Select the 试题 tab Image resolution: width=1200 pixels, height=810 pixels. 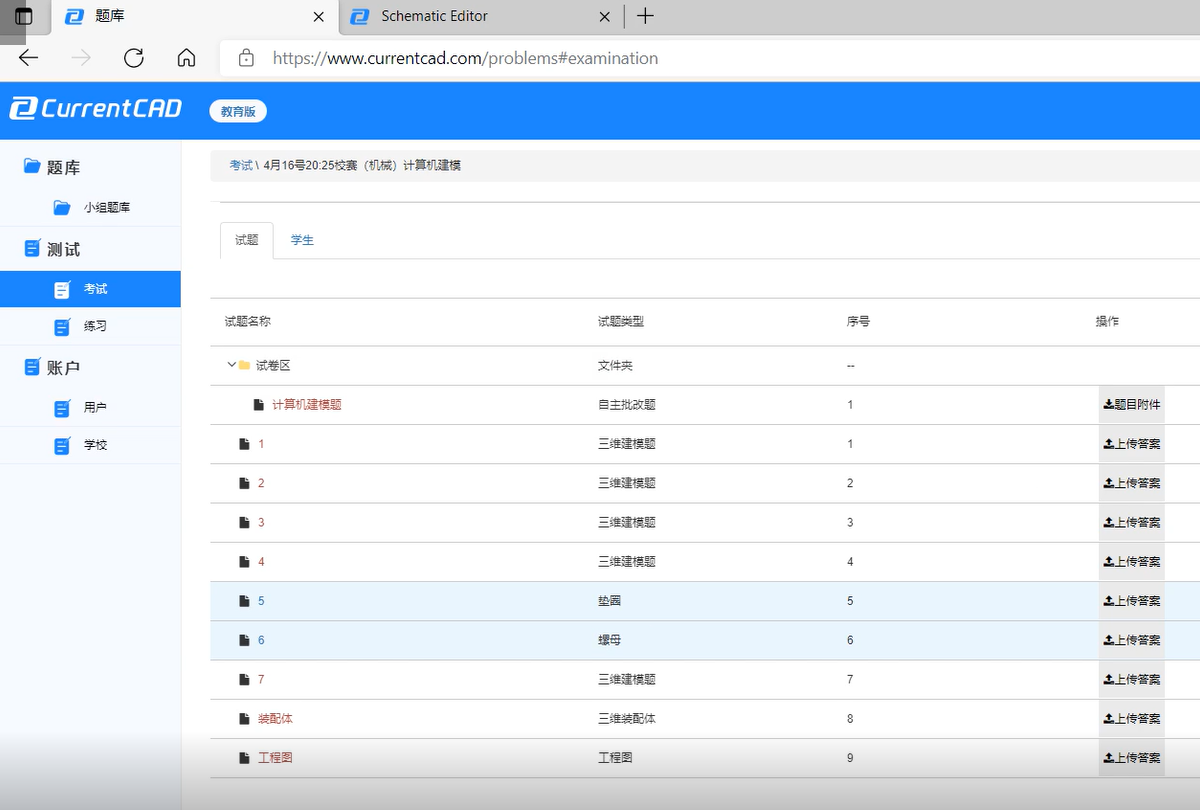tap(246, 240)
